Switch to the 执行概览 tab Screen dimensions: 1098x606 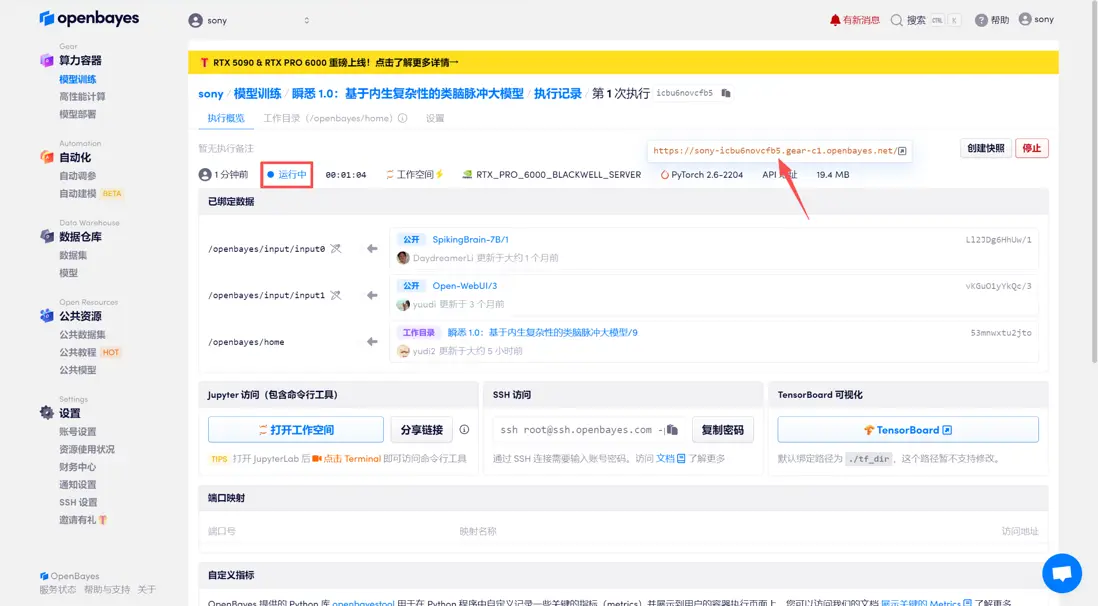225,118
